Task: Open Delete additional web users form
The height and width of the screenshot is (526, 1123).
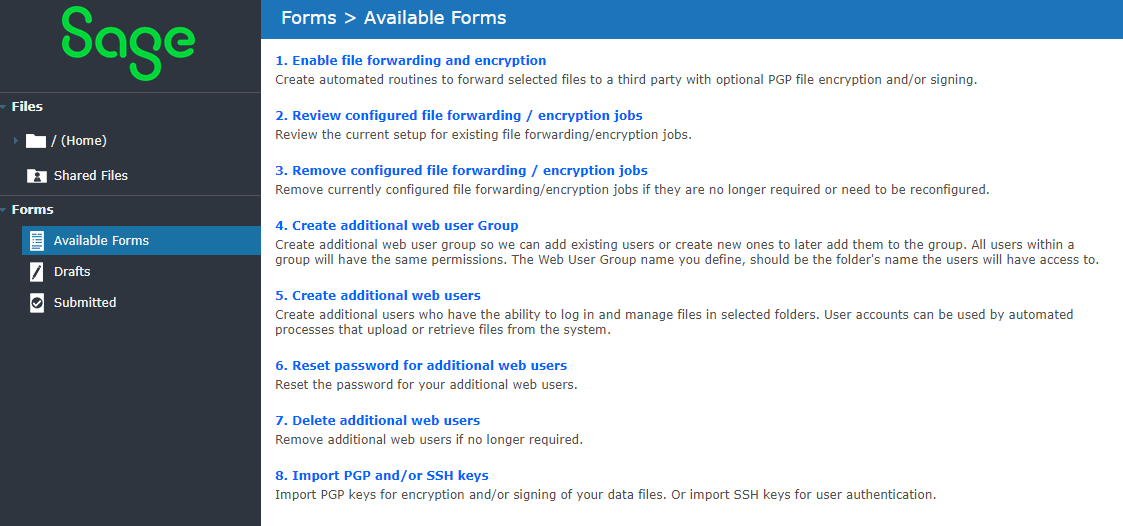Action: pos(378,421)
